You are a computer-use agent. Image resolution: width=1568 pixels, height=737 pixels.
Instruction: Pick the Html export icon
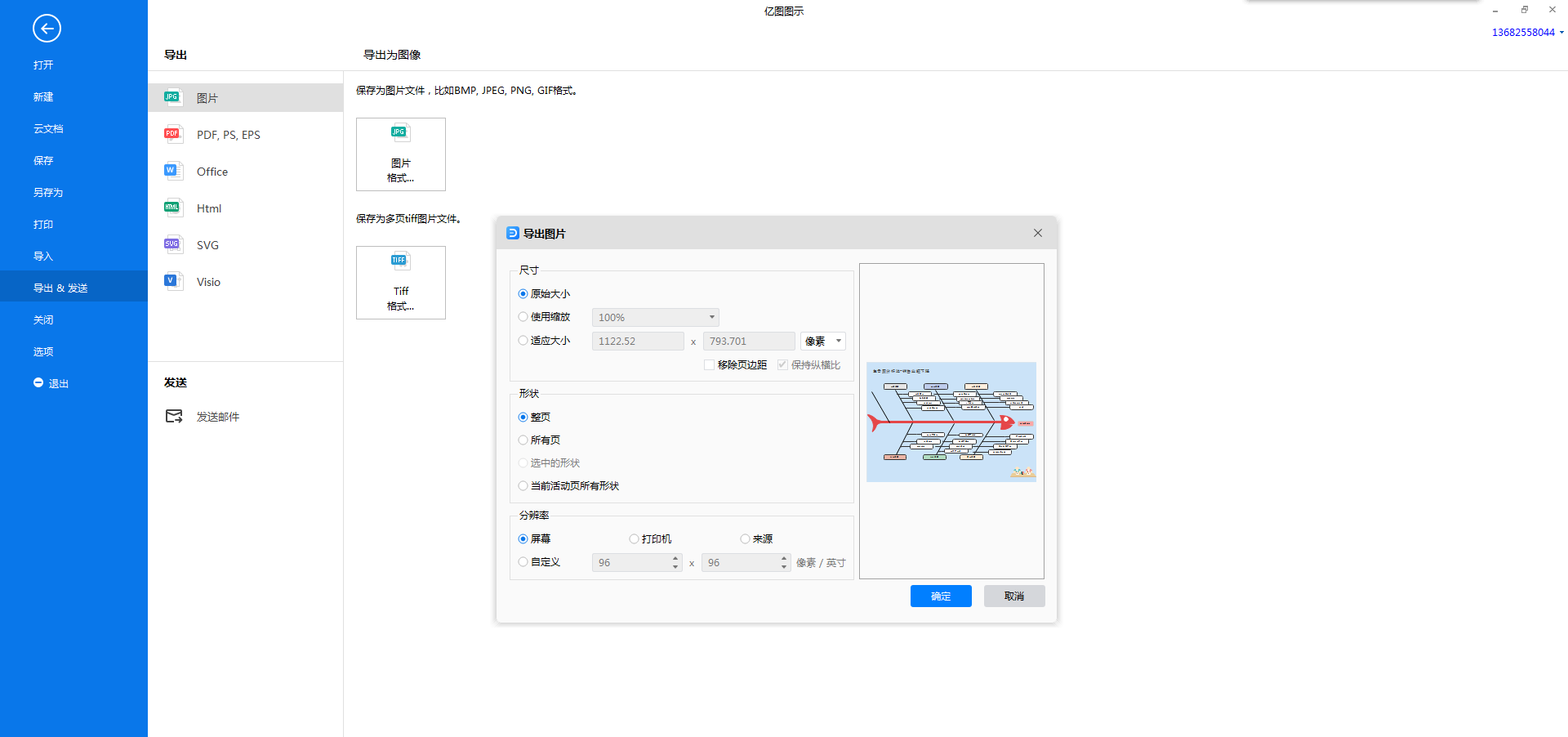pyautogui.click(x=172, y=208)
